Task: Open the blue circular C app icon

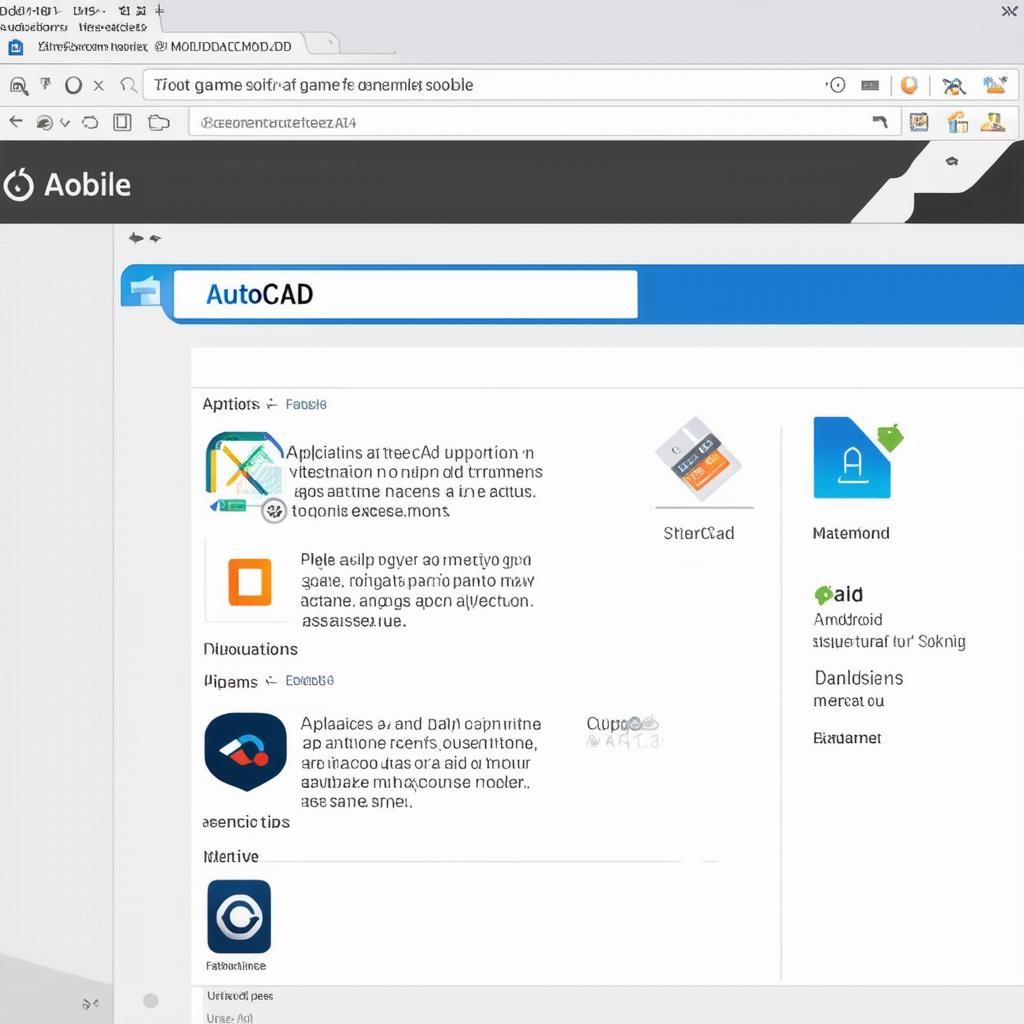Action: tap(239, 916)
